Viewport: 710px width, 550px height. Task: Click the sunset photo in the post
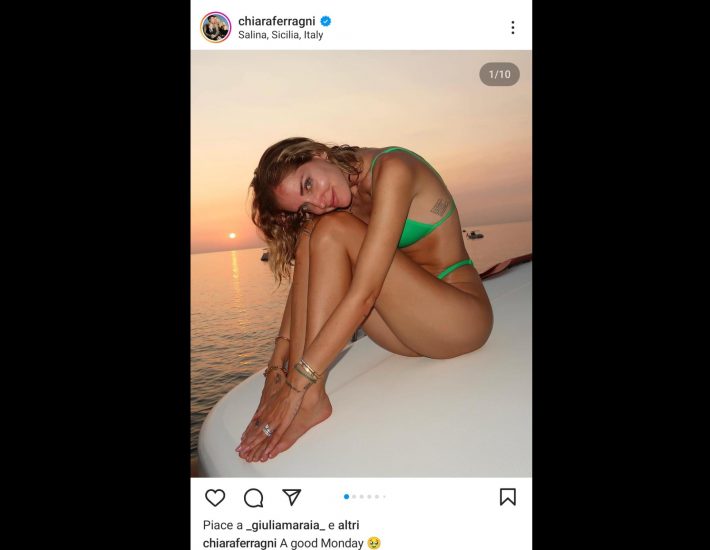pyautogui.click(x=361, y=263)
